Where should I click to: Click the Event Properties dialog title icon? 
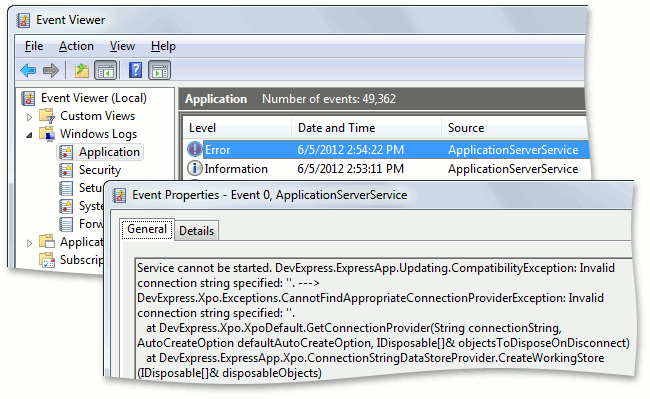pos(119,195)
